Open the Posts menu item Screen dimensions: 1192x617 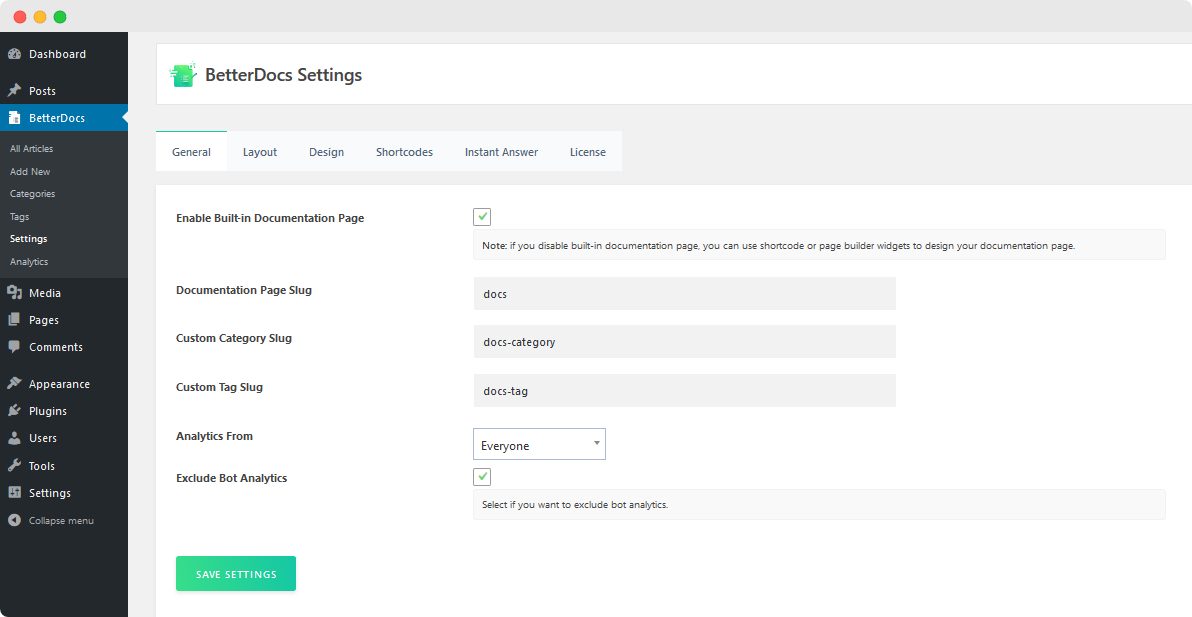click(64, 90)
